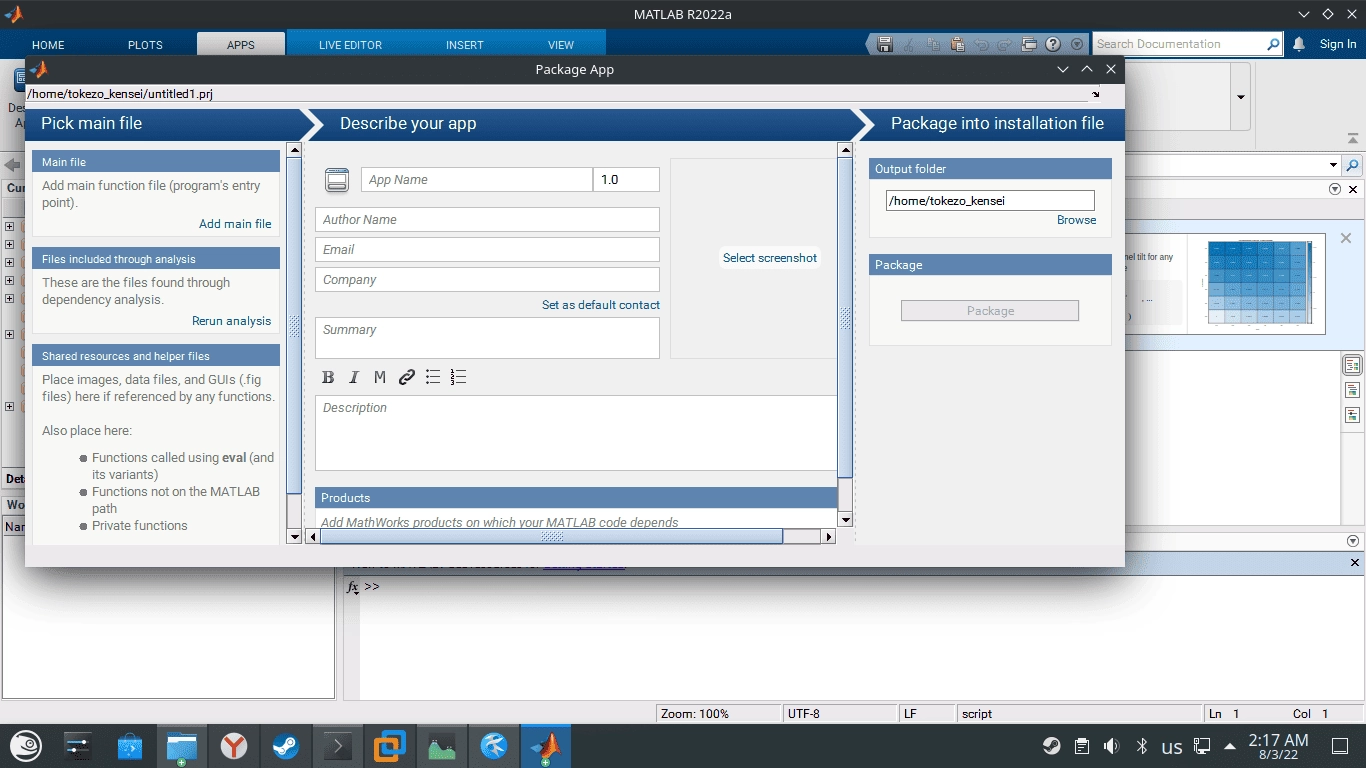Browse for output folder
This screenshot has width=1366, height=768.
pyautogui.click(x=1076, y=220)
